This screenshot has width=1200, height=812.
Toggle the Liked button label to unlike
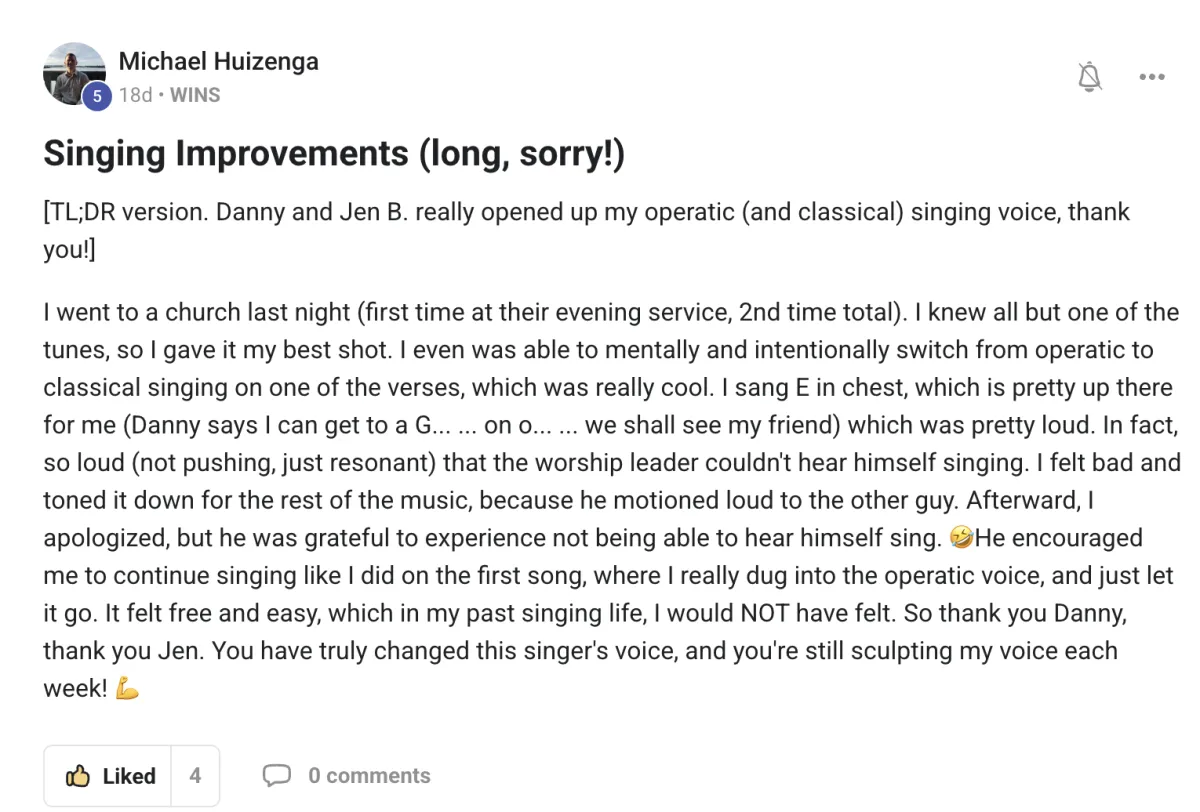tap(129, 776)
